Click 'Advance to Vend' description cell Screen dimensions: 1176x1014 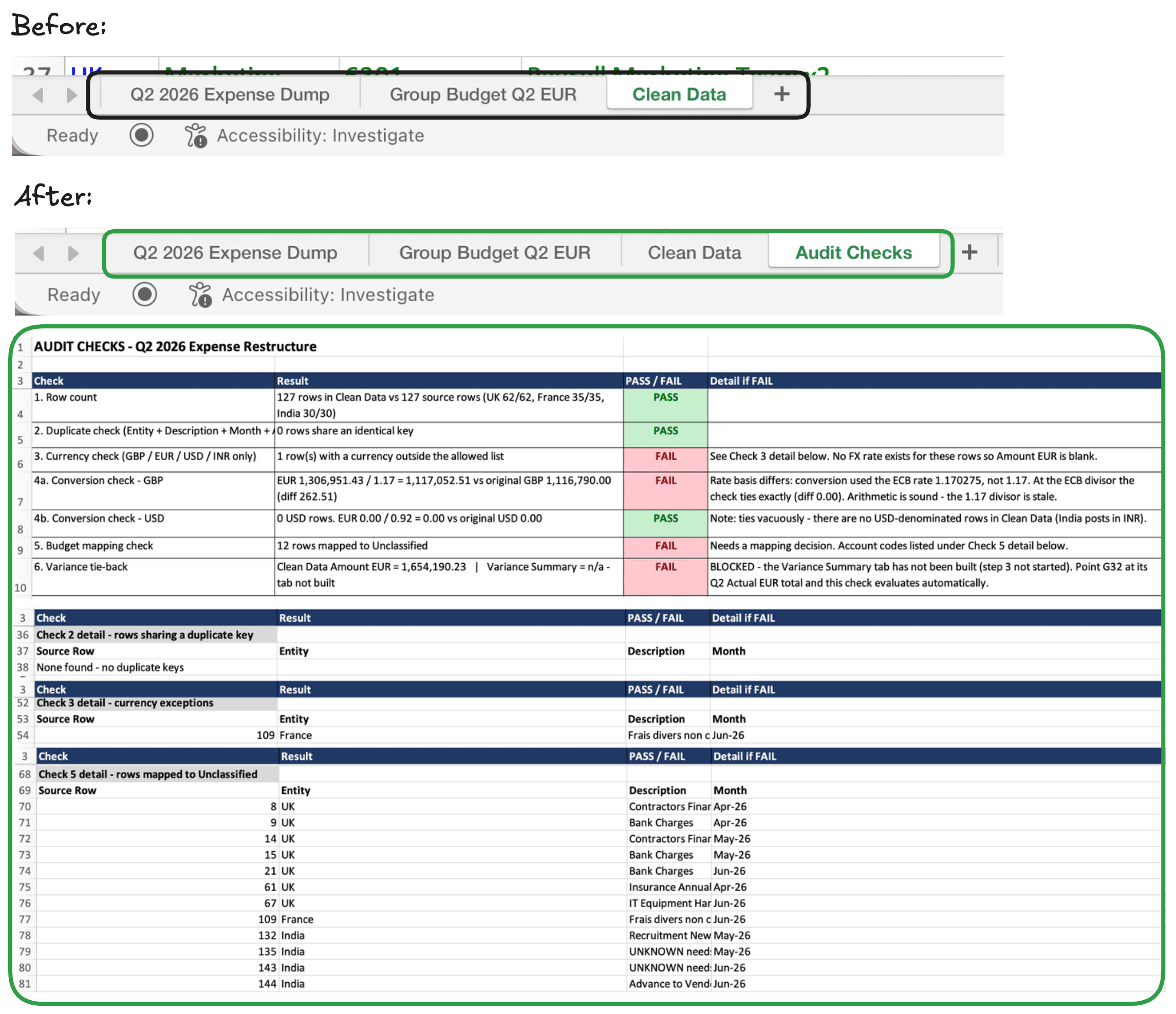pyautogui.click(x=669, y=983)
